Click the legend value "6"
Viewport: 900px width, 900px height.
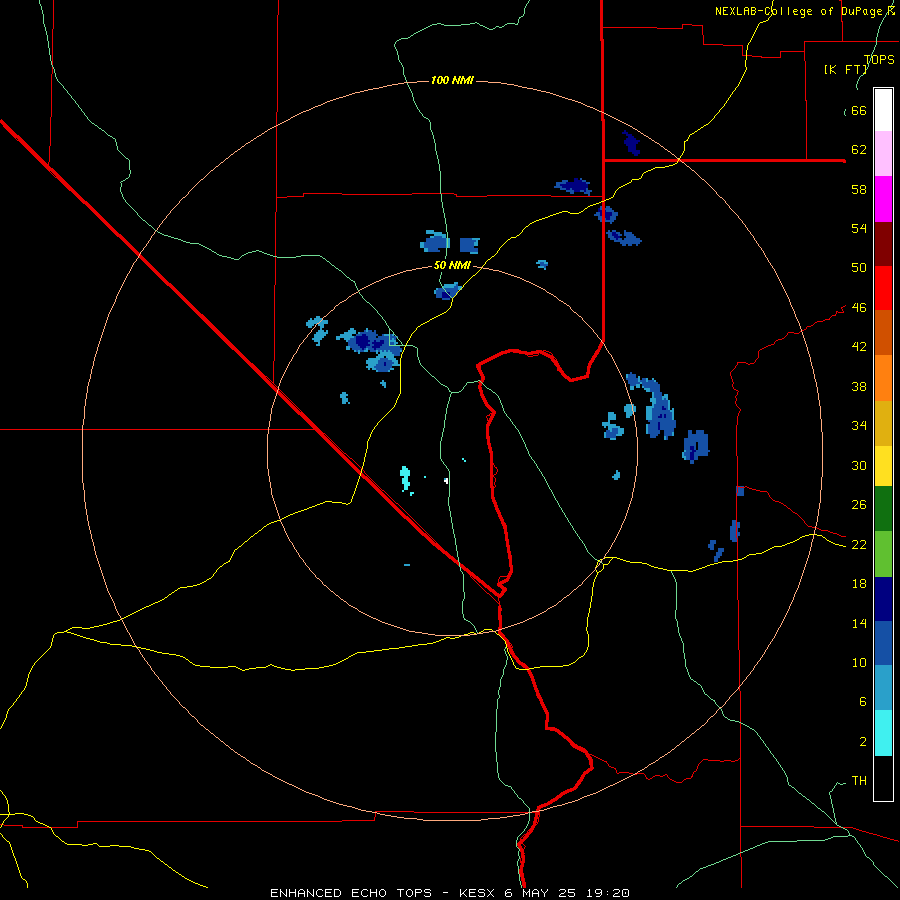862,702
